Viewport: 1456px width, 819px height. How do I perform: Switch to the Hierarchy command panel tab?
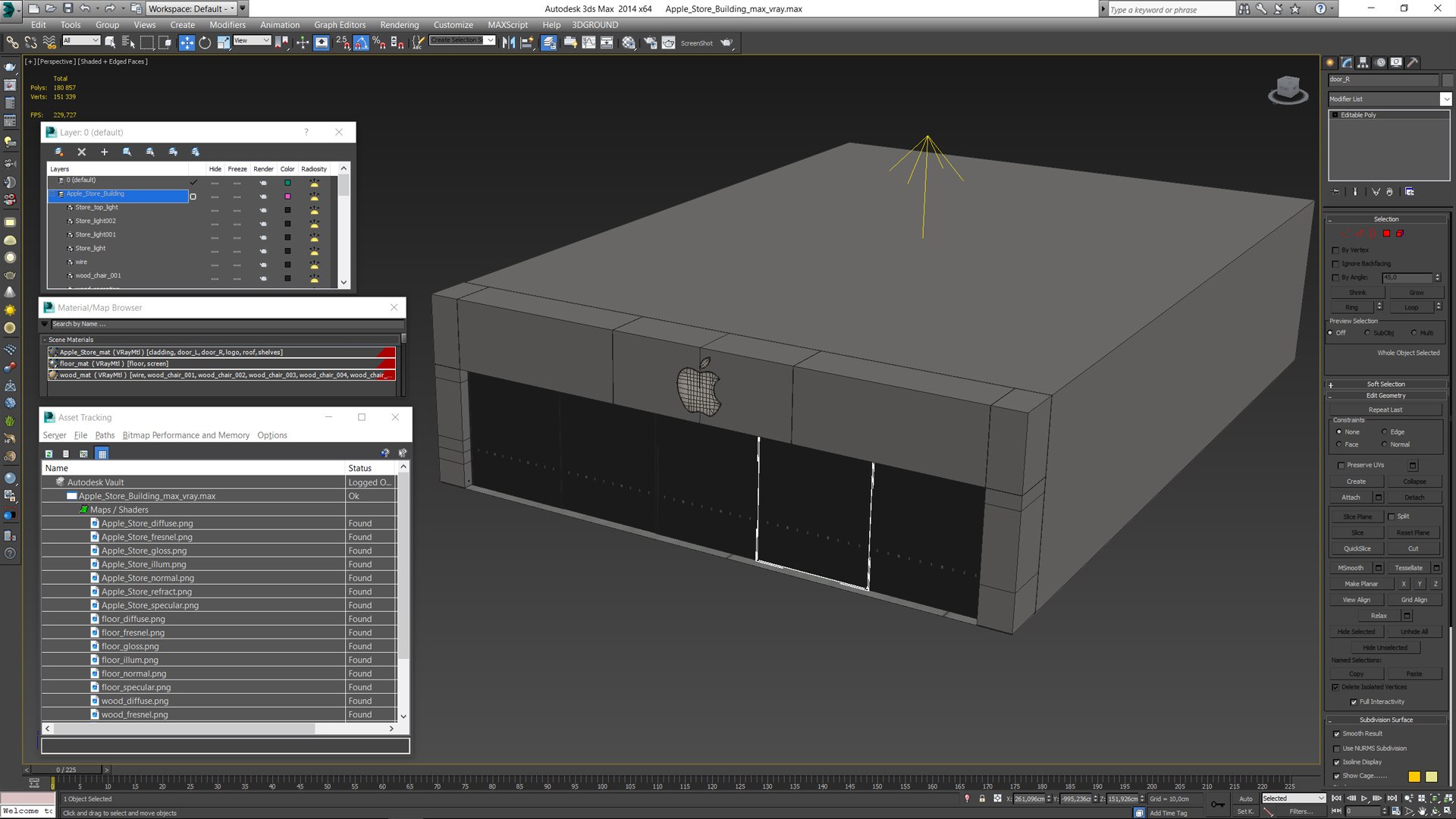1363,63
